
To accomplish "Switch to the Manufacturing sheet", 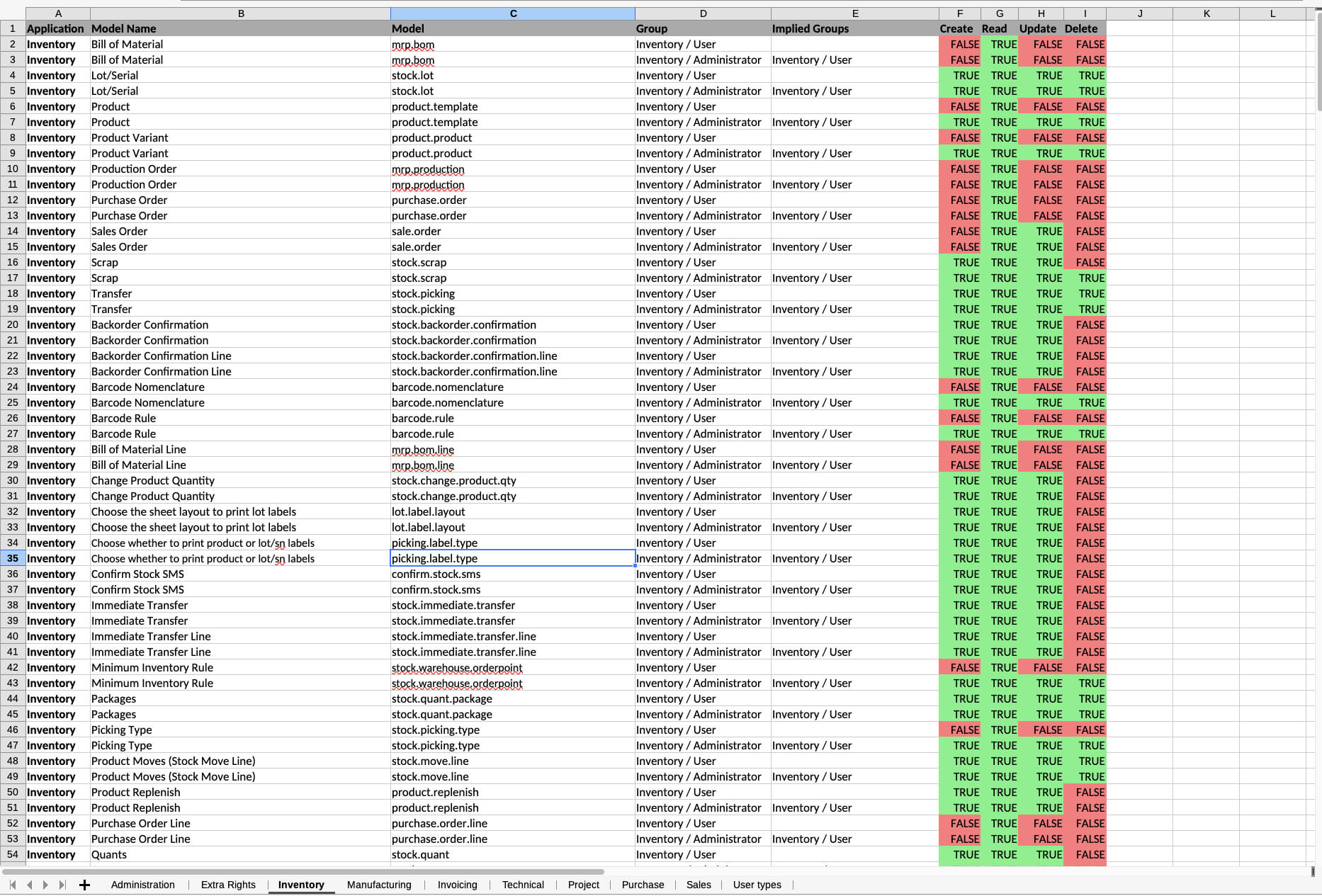I will [379, 885].
